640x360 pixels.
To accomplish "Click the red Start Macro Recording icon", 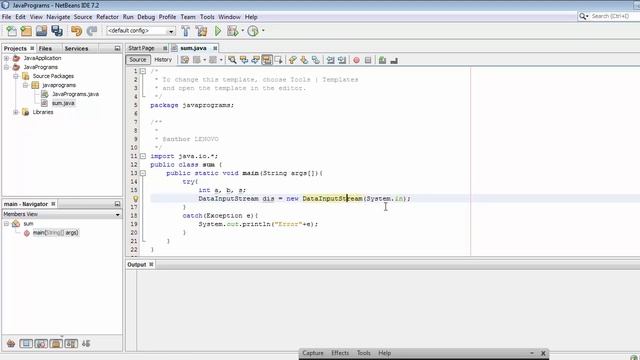I will [x=356, y=60].
